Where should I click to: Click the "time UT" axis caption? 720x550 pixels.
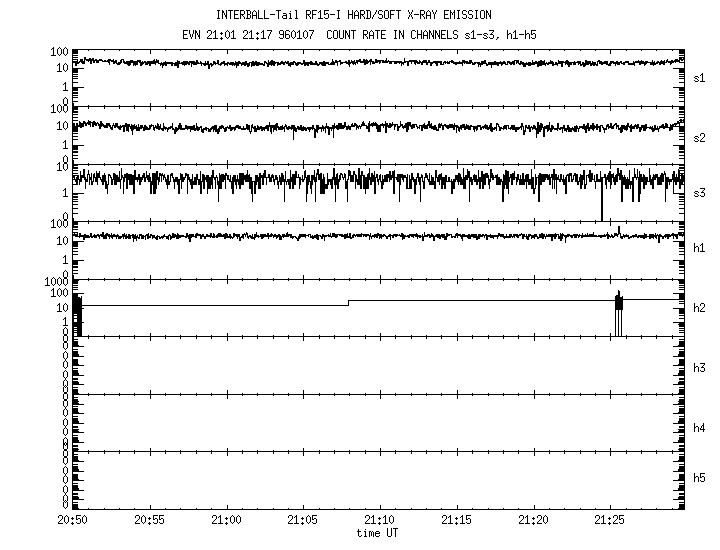pos(380,533)
